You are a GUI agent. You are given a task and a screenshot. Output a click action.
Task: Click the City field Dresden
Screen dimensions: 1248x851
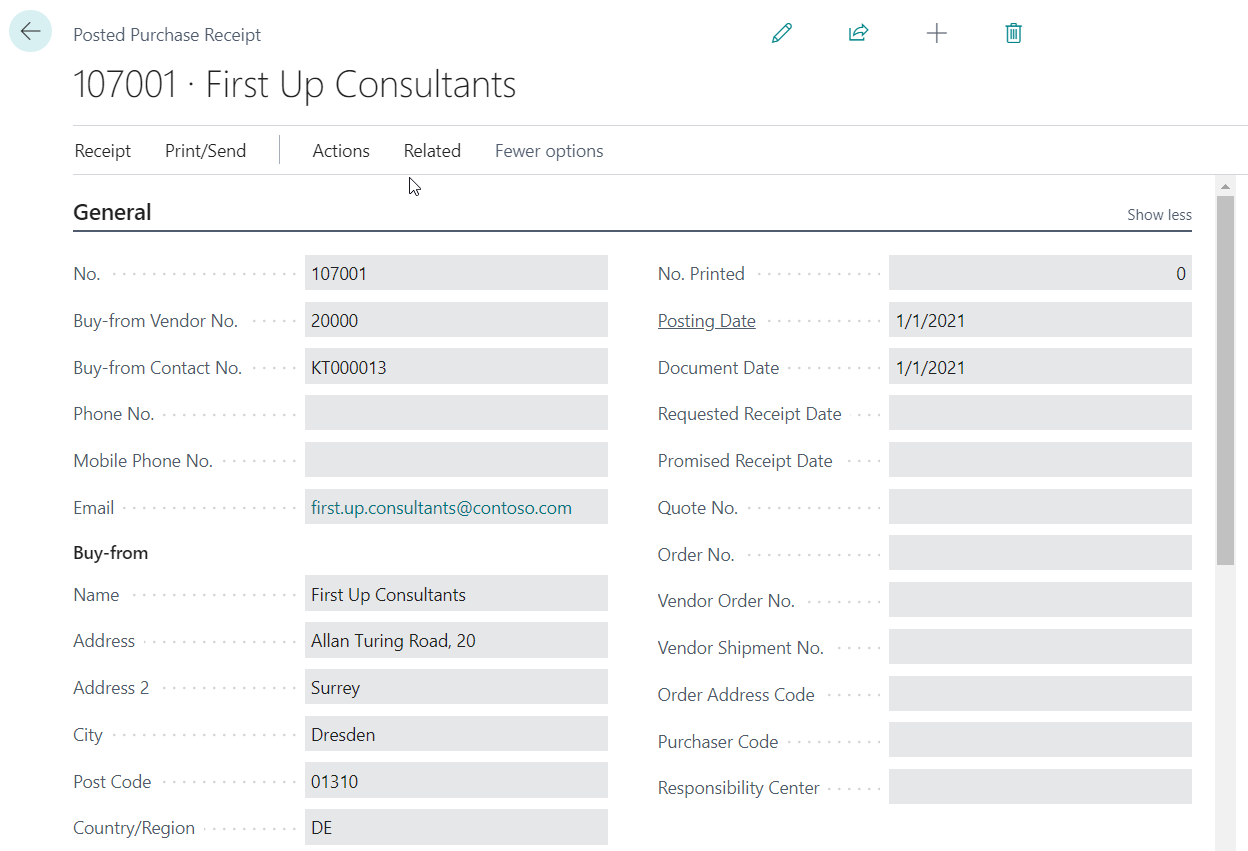tap(456, 734)
